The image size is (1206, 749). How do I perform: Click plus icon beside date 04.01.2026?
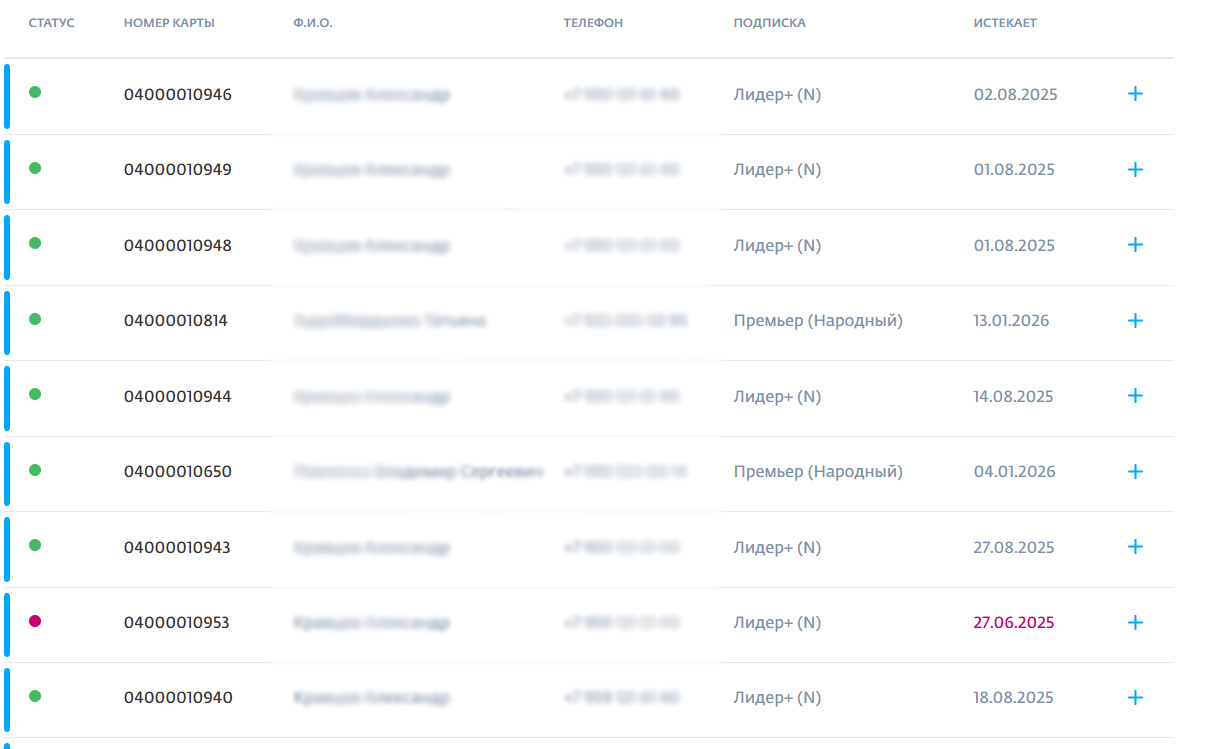(1135, 471)
